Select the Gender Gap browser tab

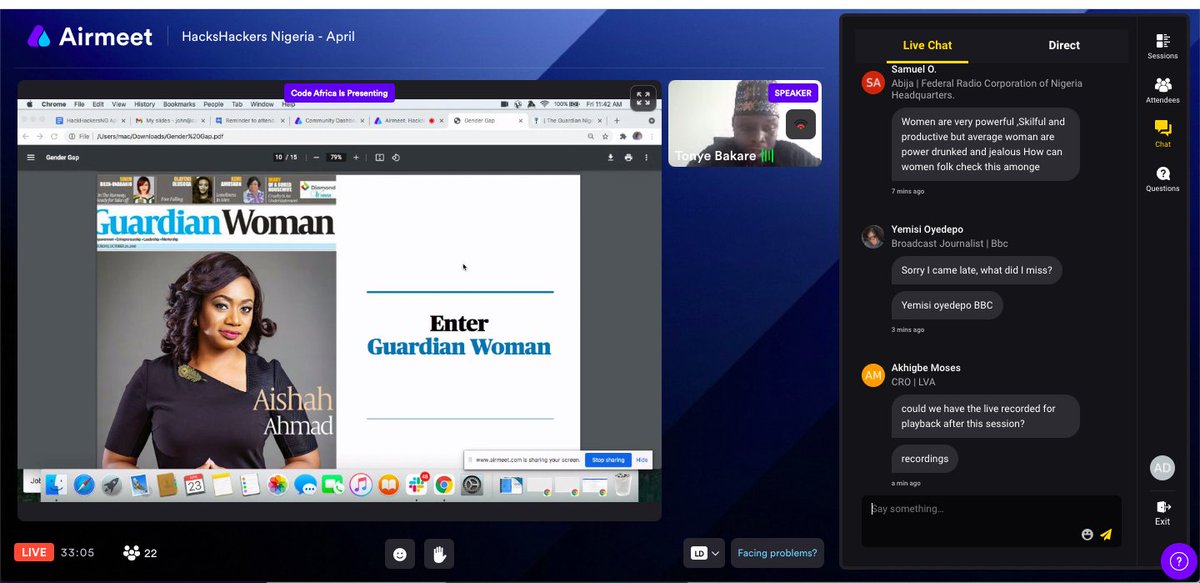click(490, 120)
